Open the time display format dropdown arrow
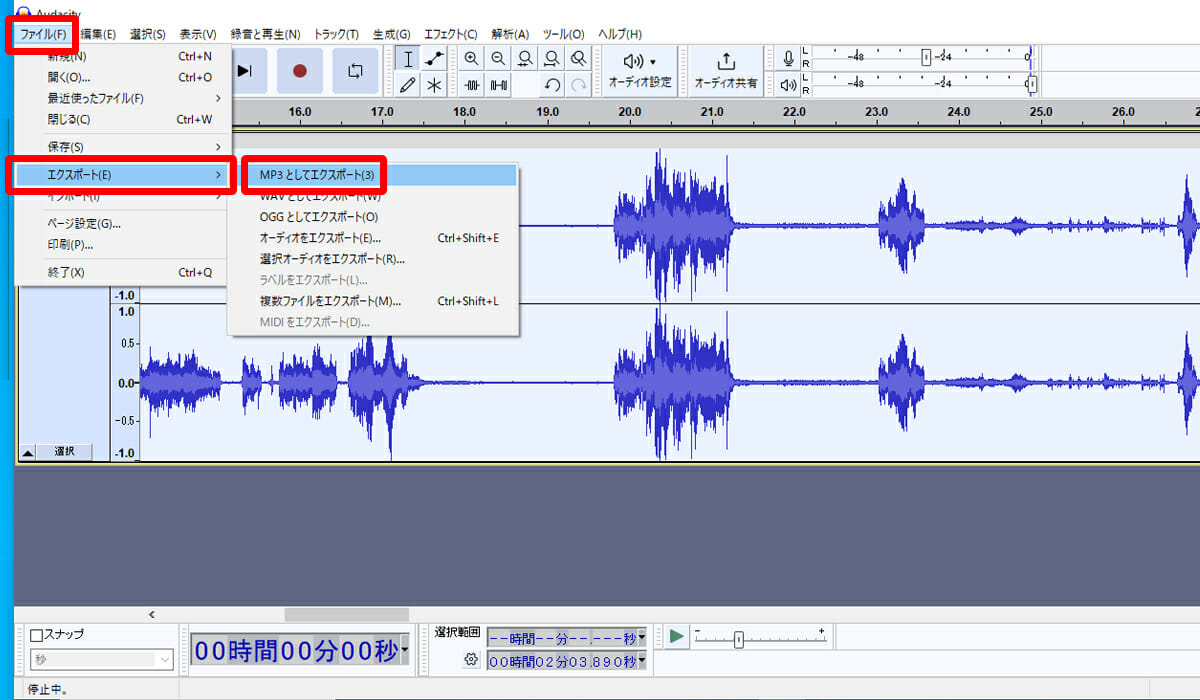 click(x=405, y=652)
